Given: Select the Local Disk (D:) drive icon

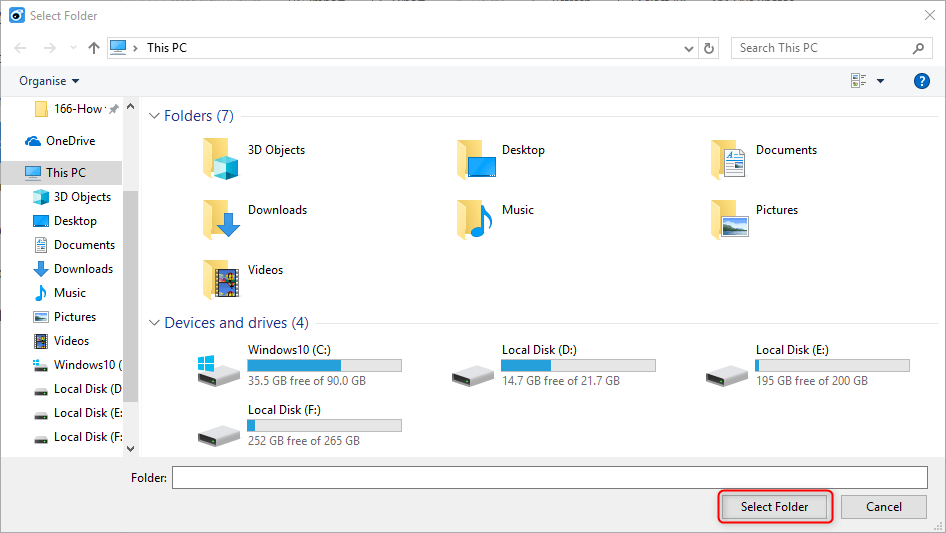Looking at the screenshot, I should 473,375.
